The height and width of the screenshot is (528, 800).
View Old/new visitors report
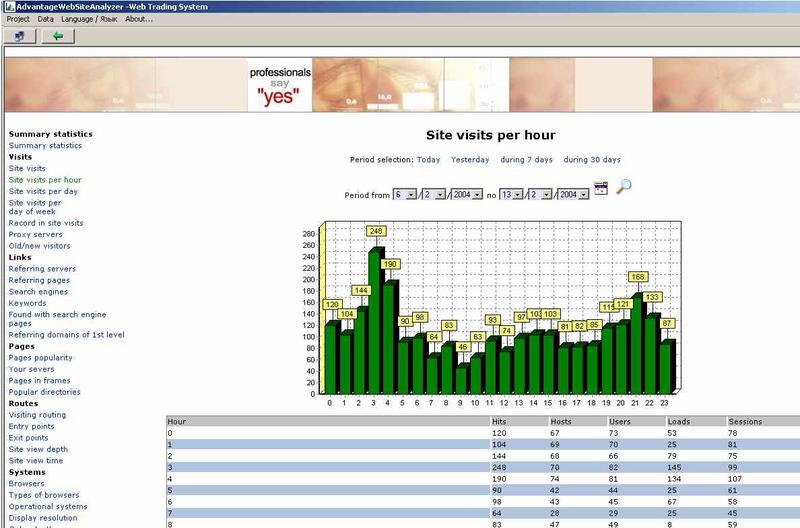(39, 246)
